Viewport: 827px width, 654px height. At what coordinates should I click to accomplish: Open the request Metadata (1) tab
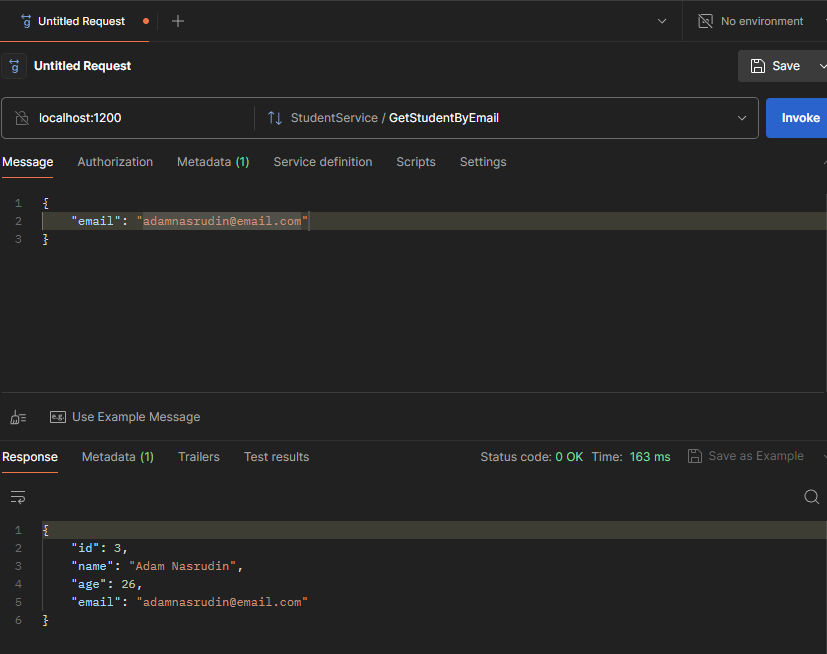point(213,162)
